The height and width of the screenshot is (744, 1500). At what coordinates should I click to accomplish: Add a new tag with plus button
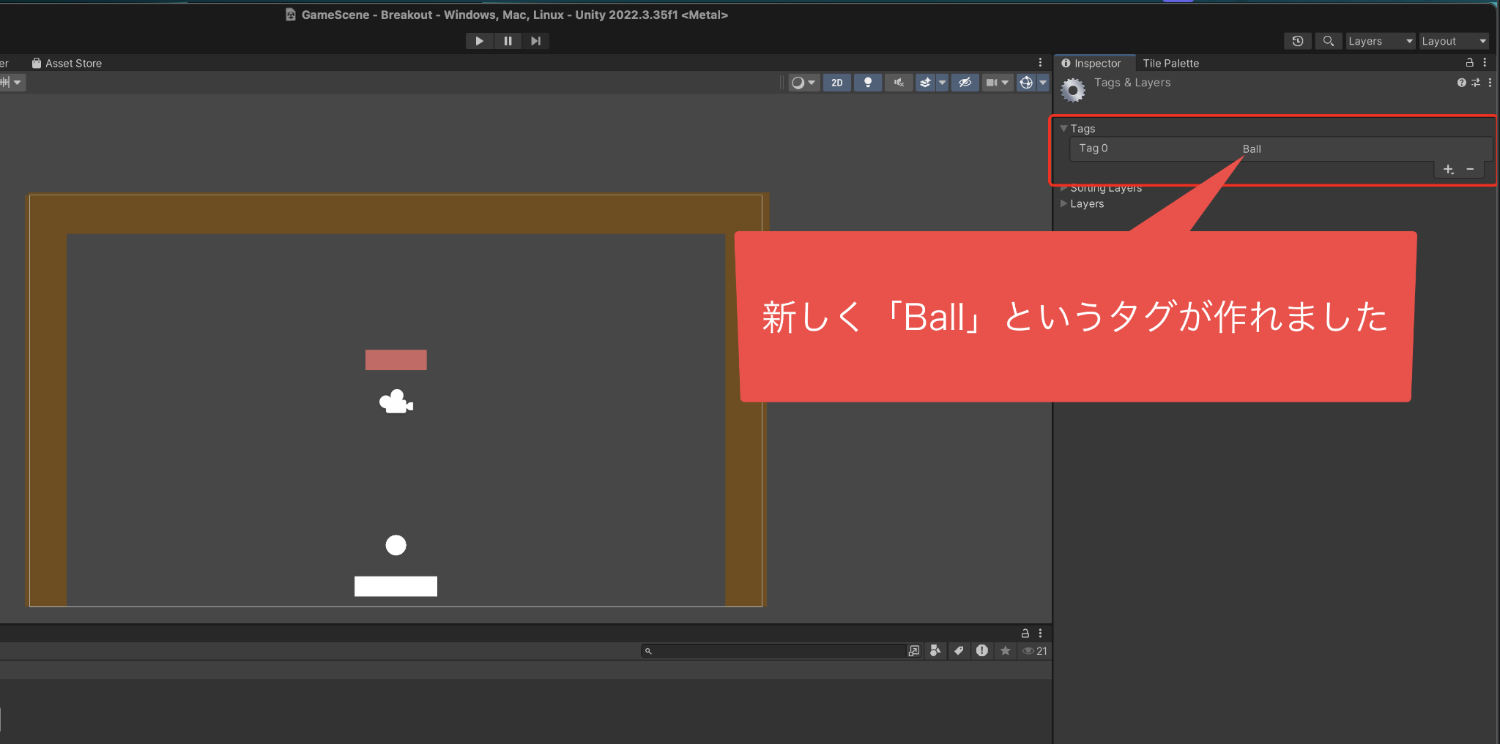point(1448,170)
